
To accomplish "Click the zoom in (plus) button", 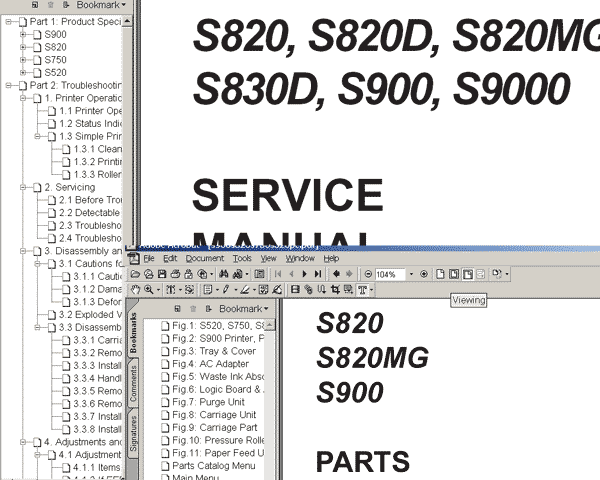I will [x=424, y=274].
